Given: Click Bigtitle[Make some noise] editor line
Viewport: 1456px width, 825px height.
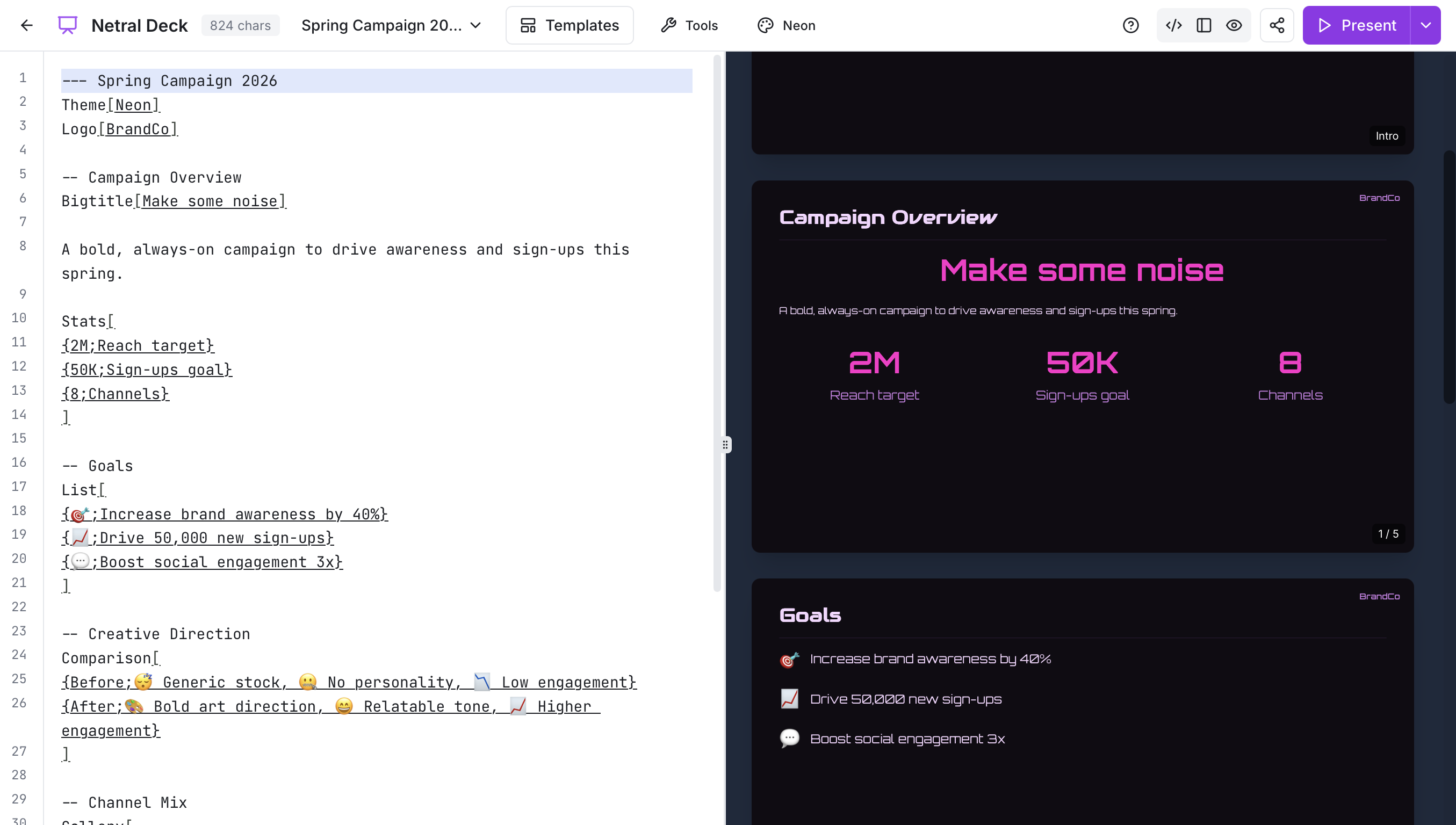Looking at the screenshot, I should tap(174, 202).
